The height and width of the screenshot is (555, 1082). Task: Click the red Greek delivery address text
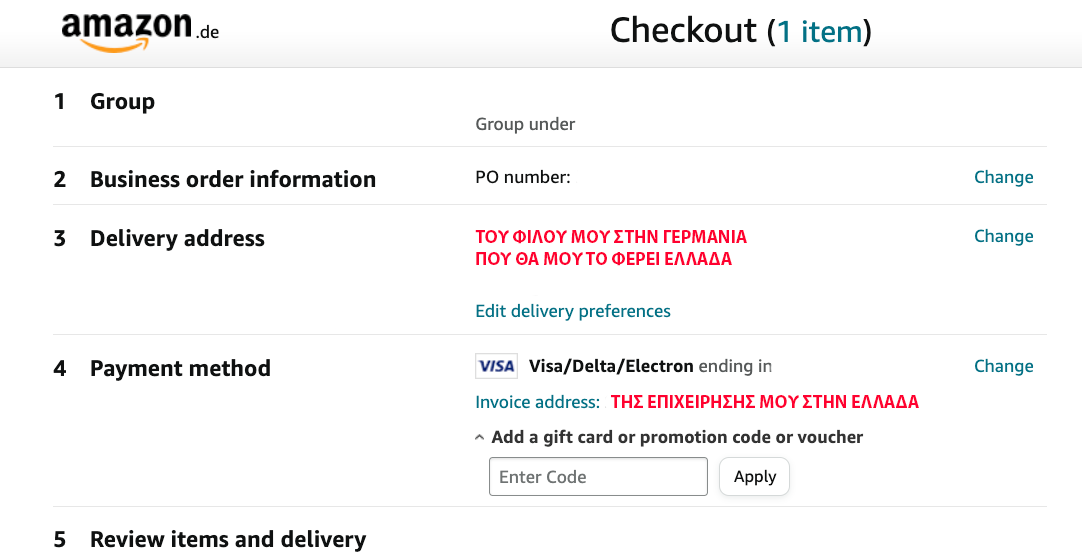click(x=611, y=248)
